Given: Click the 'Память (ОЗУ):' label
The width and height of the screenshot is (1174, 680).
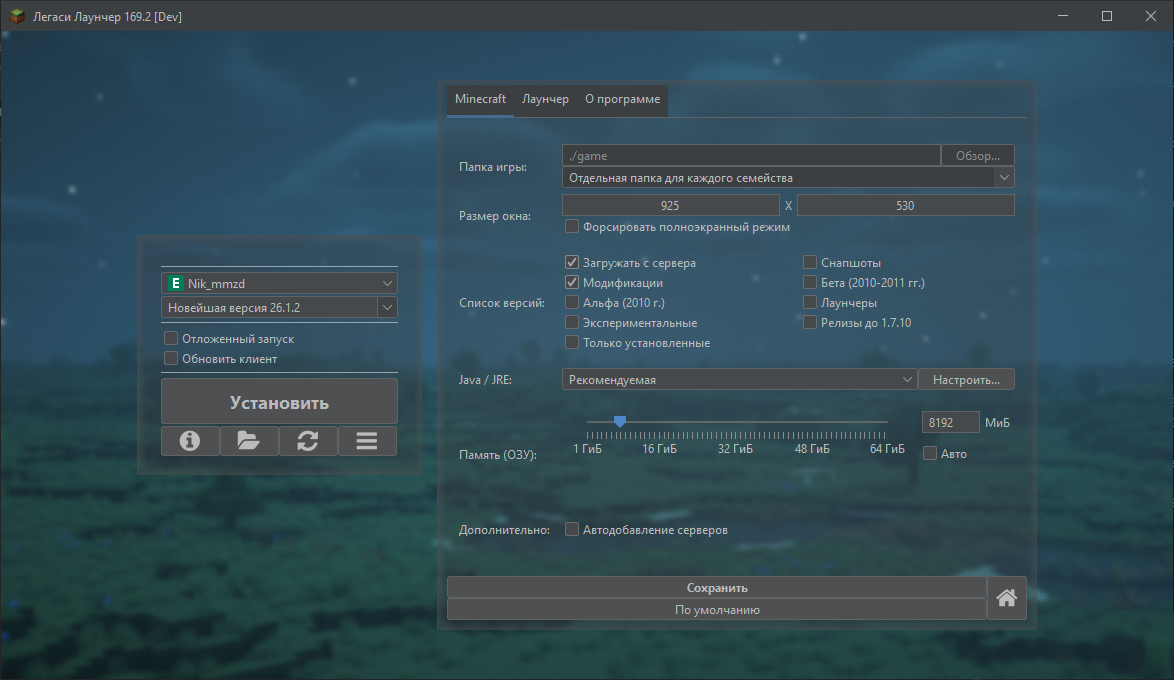Looking at the screenshot, I should pyautogui.click(x=498, y=455).
